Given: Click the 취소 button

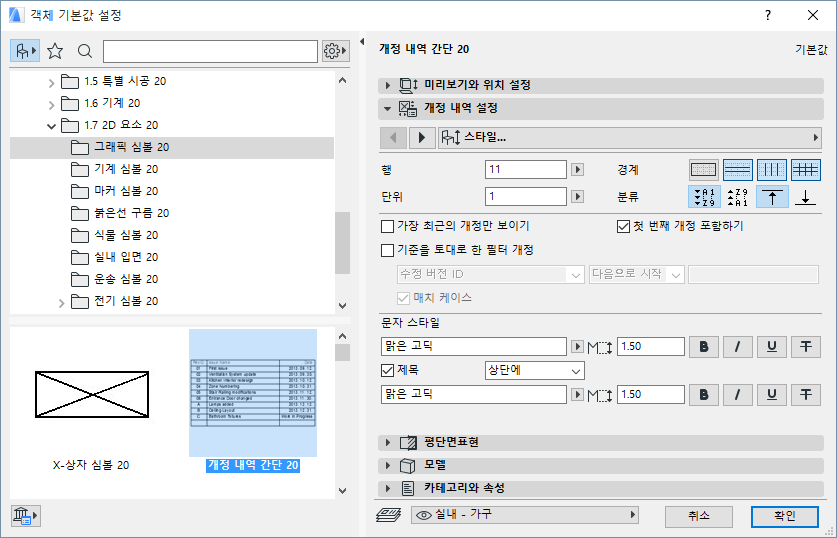Looking at the screenshot, I should pyautogui.click(x=699, y=516).
